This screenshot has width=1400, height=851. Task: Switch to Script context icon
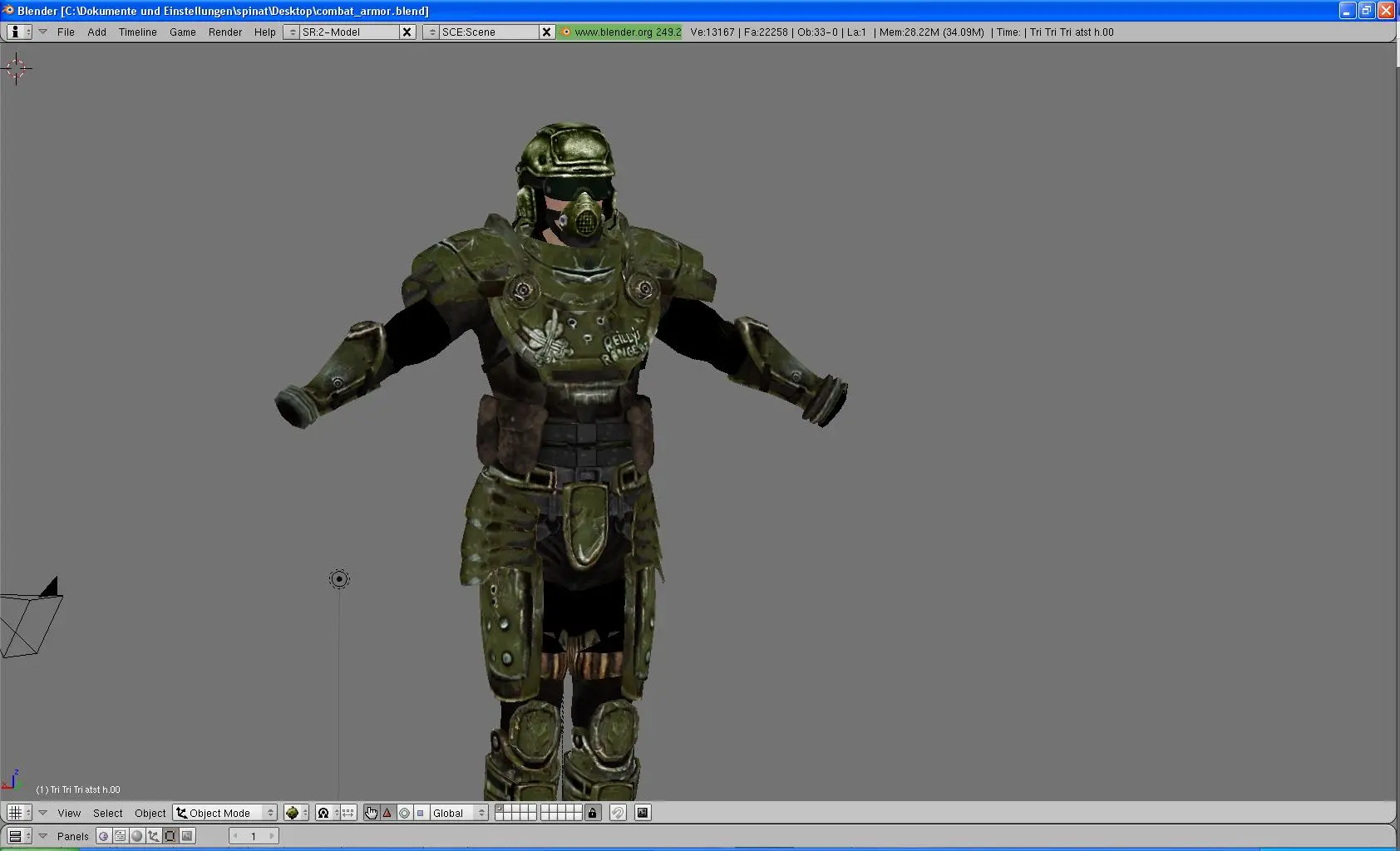(x=121, y=836)
